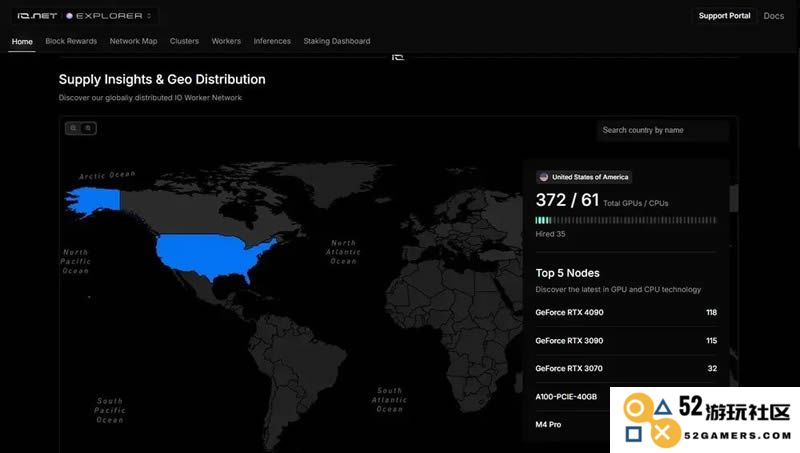The width and height of the screenshot is (800, 453).
Task: Open the Docs link
Action: point(773,16)
